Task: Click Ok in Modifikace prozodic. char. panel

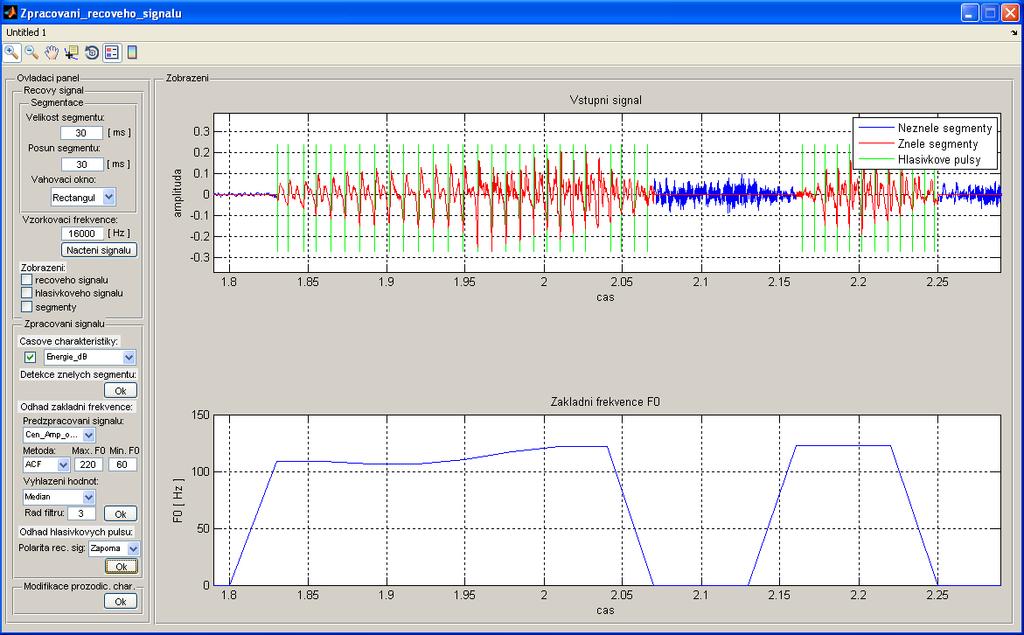Action: point(121,602)
